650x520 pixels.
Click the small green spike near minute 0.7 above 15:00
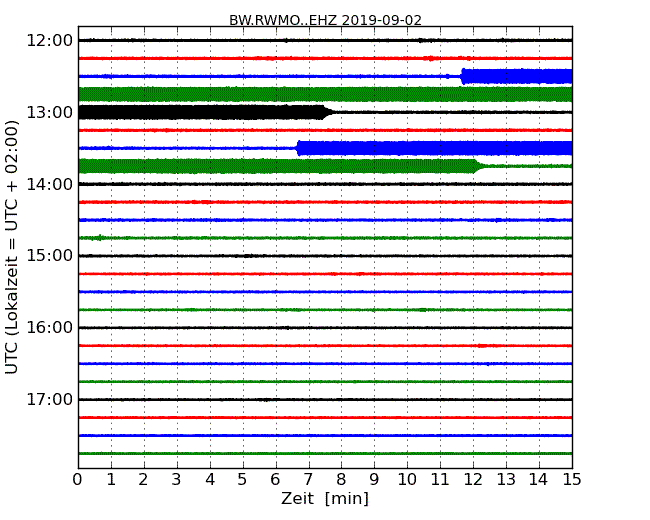coord(100,238)
